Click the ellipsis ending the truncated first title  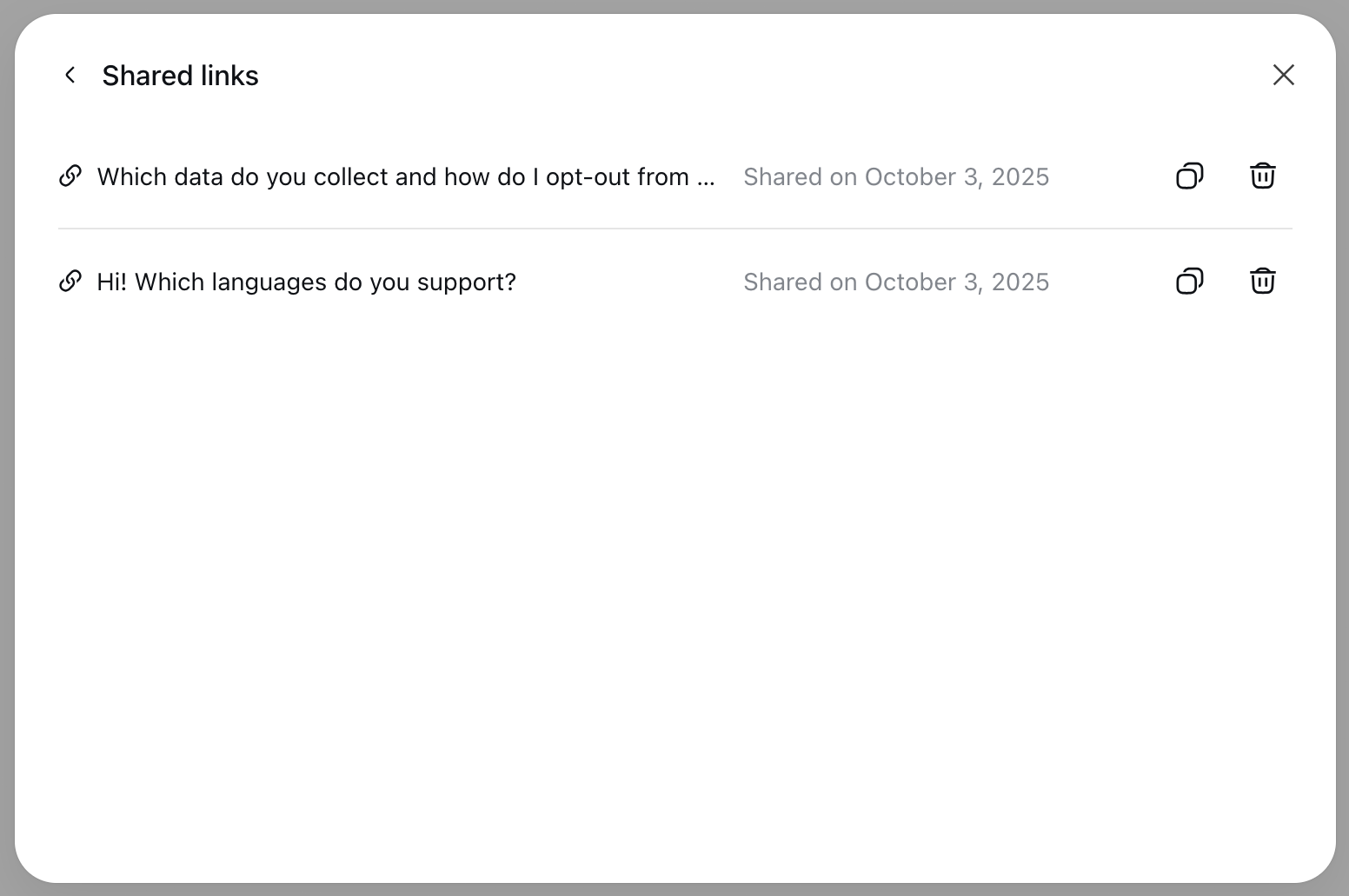point(706,179)
